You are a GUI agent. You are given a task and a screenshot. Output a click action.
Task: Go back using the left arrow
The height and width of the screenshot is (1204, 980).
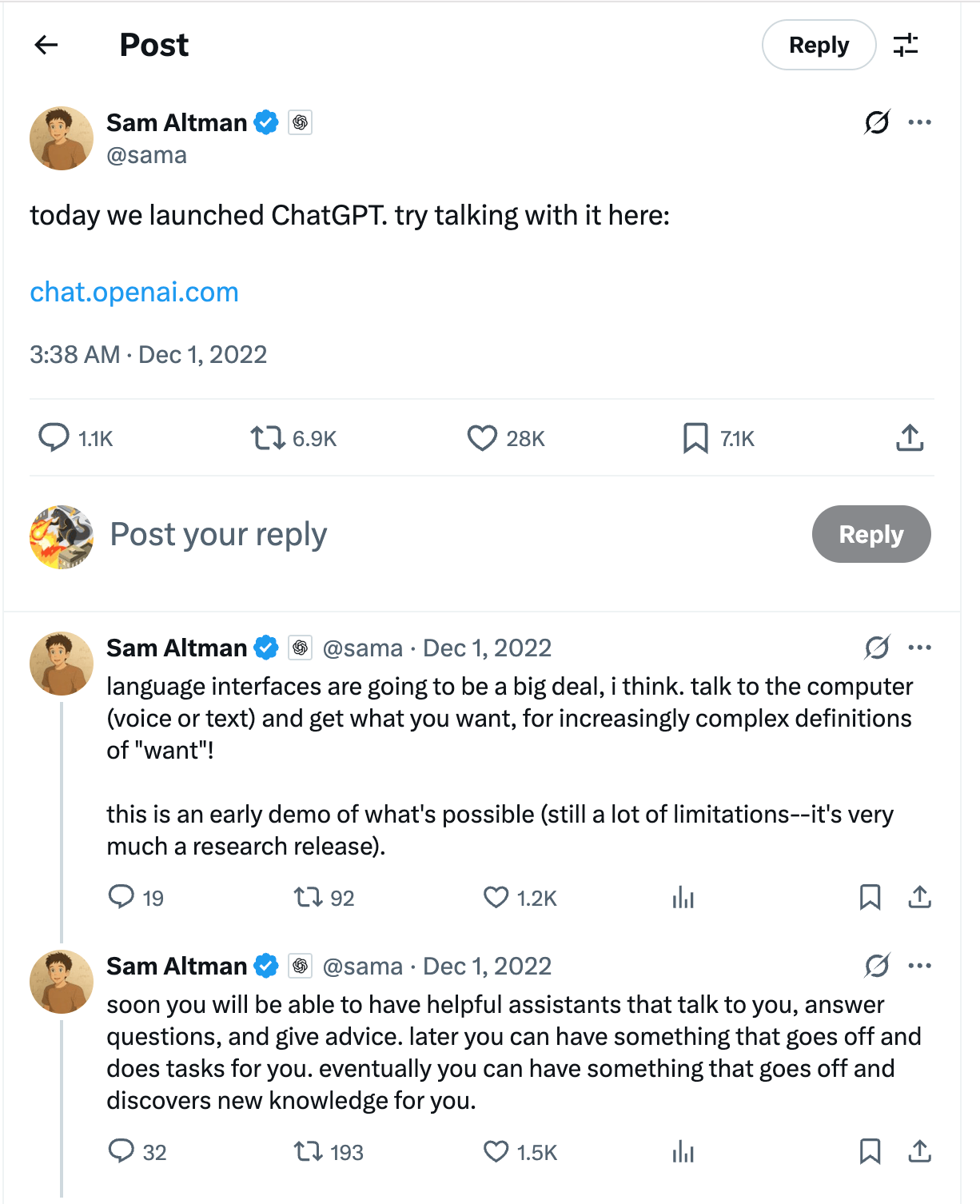click(x=46, y=45)
